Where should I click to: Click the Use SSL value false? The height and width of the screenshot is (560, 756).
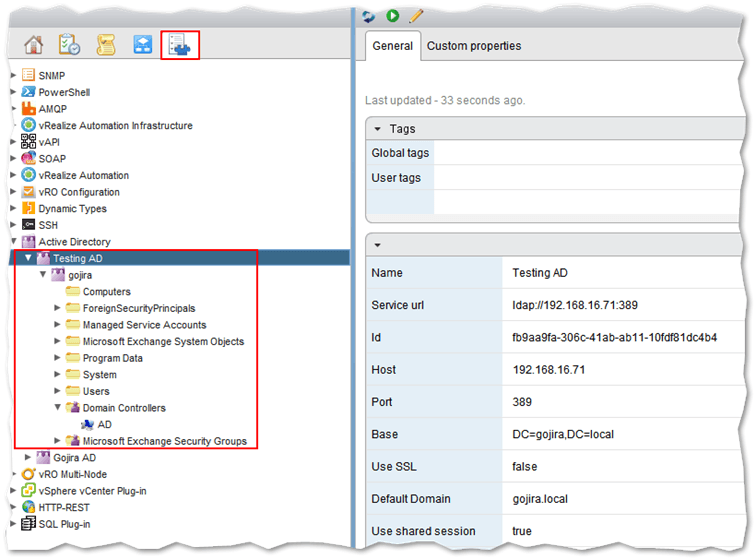click(x=525, y=466)
